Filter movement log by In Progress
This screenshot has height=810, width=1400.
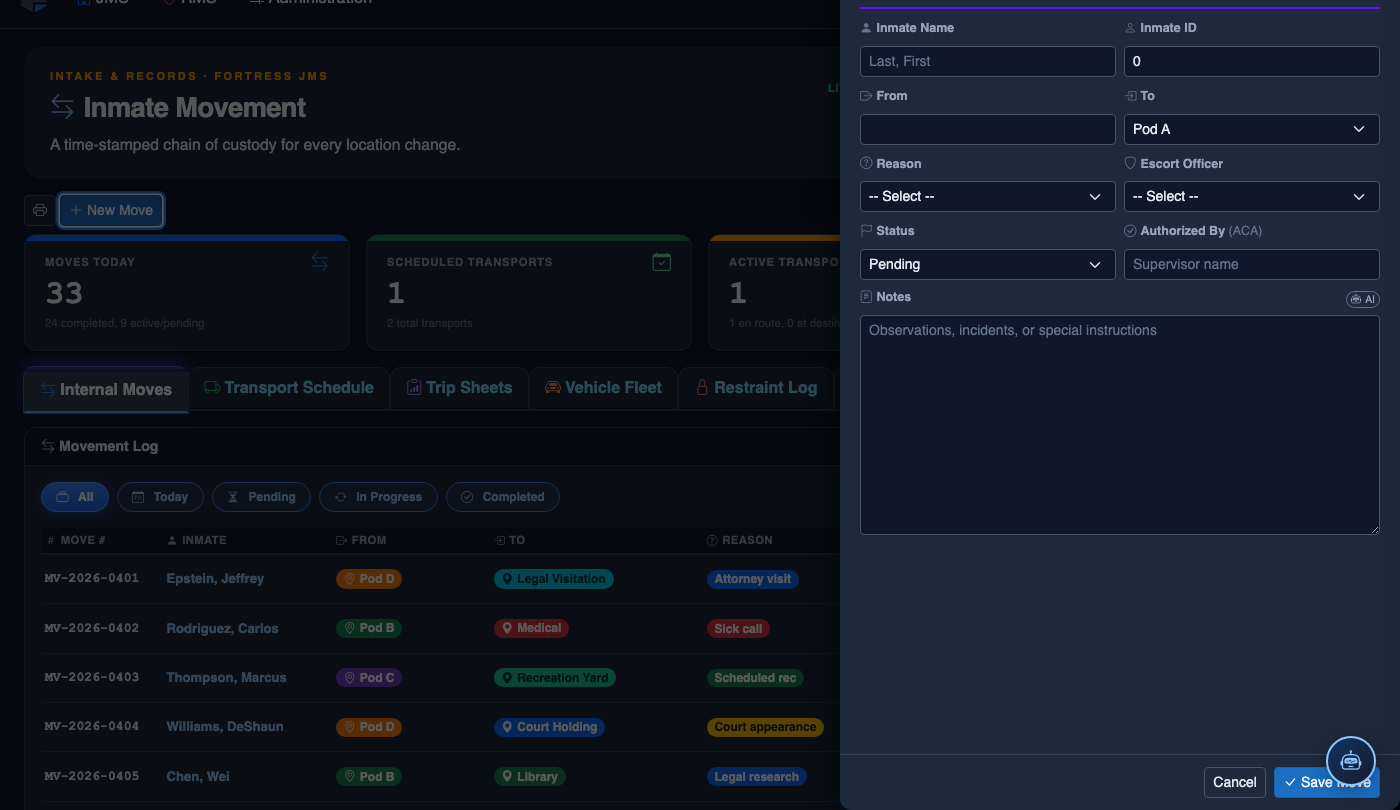point(378,497)
